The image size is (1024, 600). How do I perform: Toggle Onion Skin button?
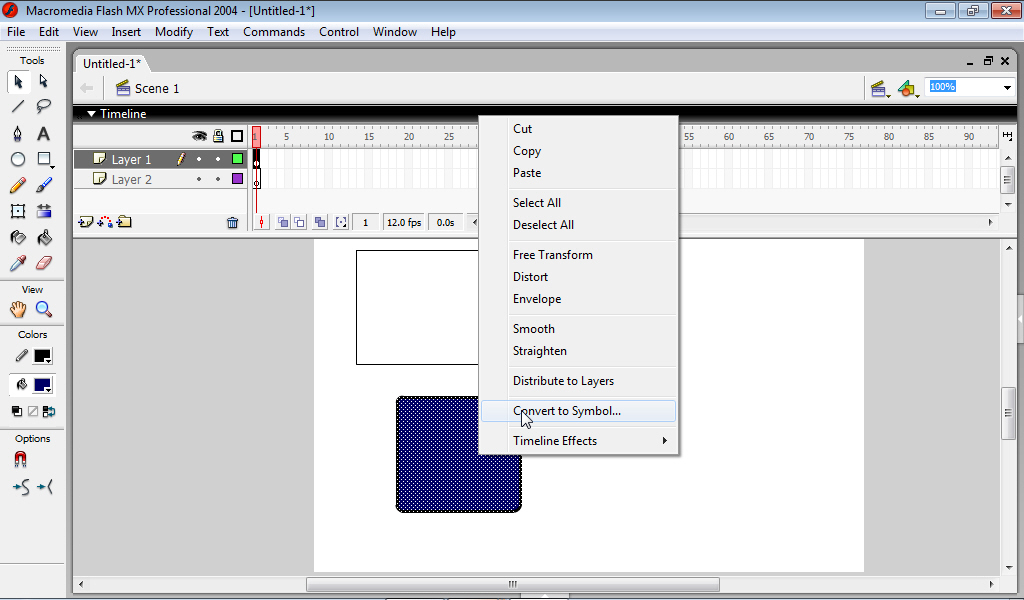(283, 223)
